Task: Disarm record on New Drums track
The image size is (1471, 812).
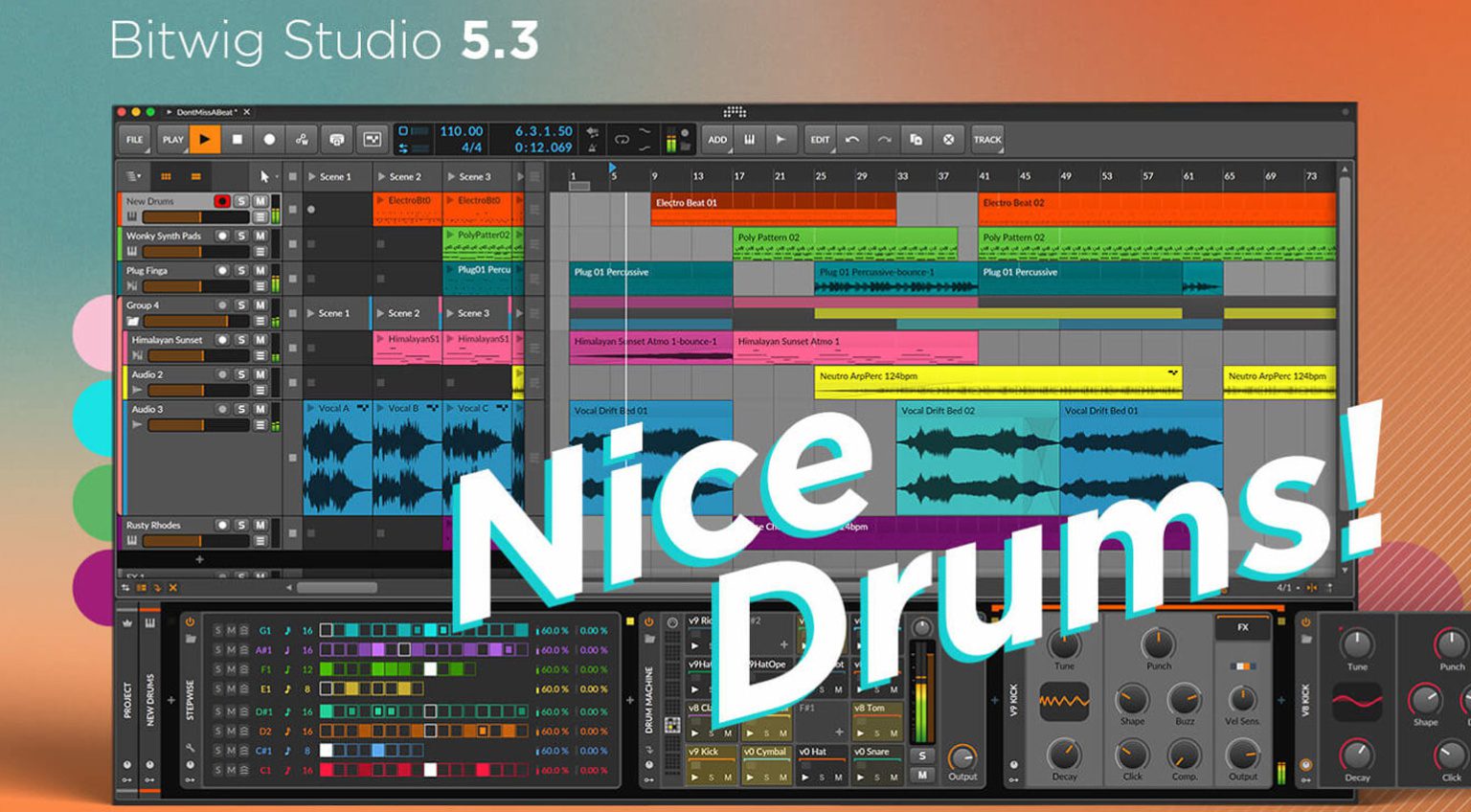Action: 222,201
